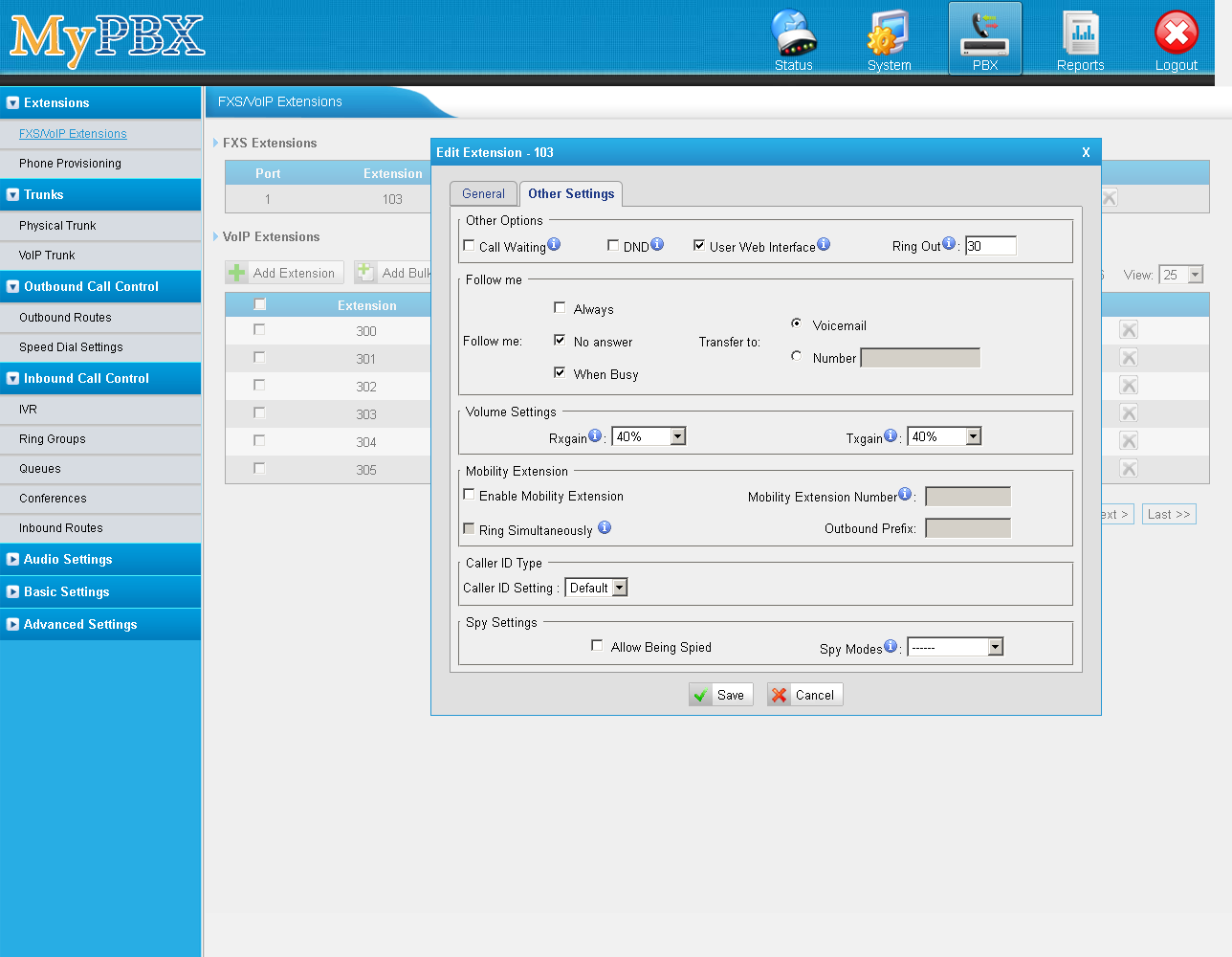
Task: Click delete icon for extension 302 row
Action: click(1129, 386)
